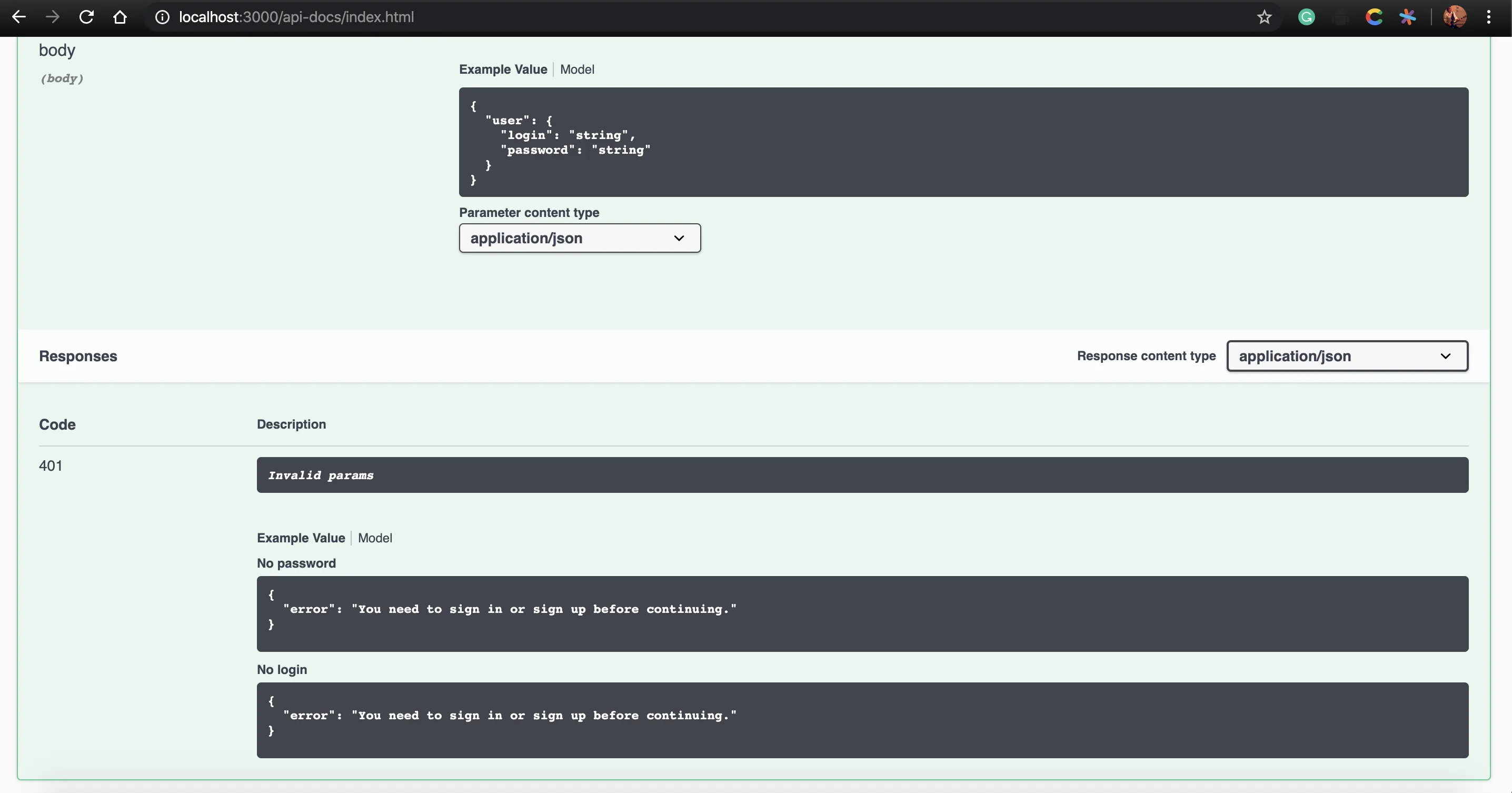Switch body parameter view to Model tab
This screenshot has width=1512, height=793.
pos(577,70)
